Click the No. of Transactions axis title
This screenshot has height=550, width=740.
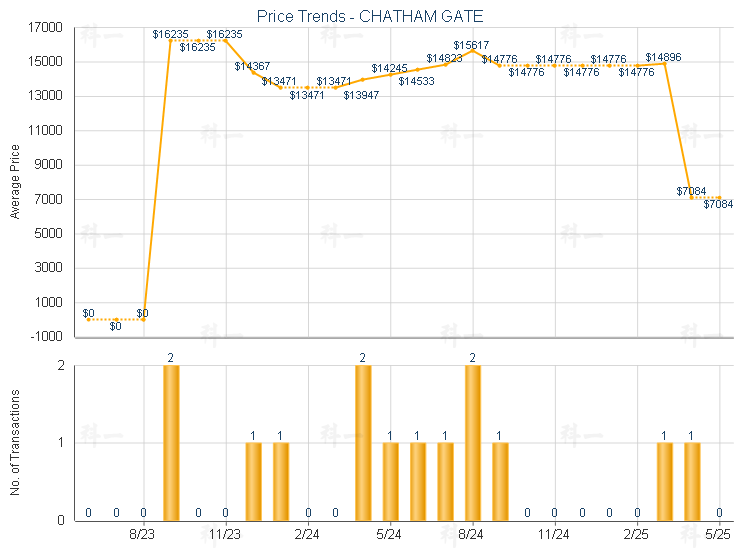coord(14,443)
